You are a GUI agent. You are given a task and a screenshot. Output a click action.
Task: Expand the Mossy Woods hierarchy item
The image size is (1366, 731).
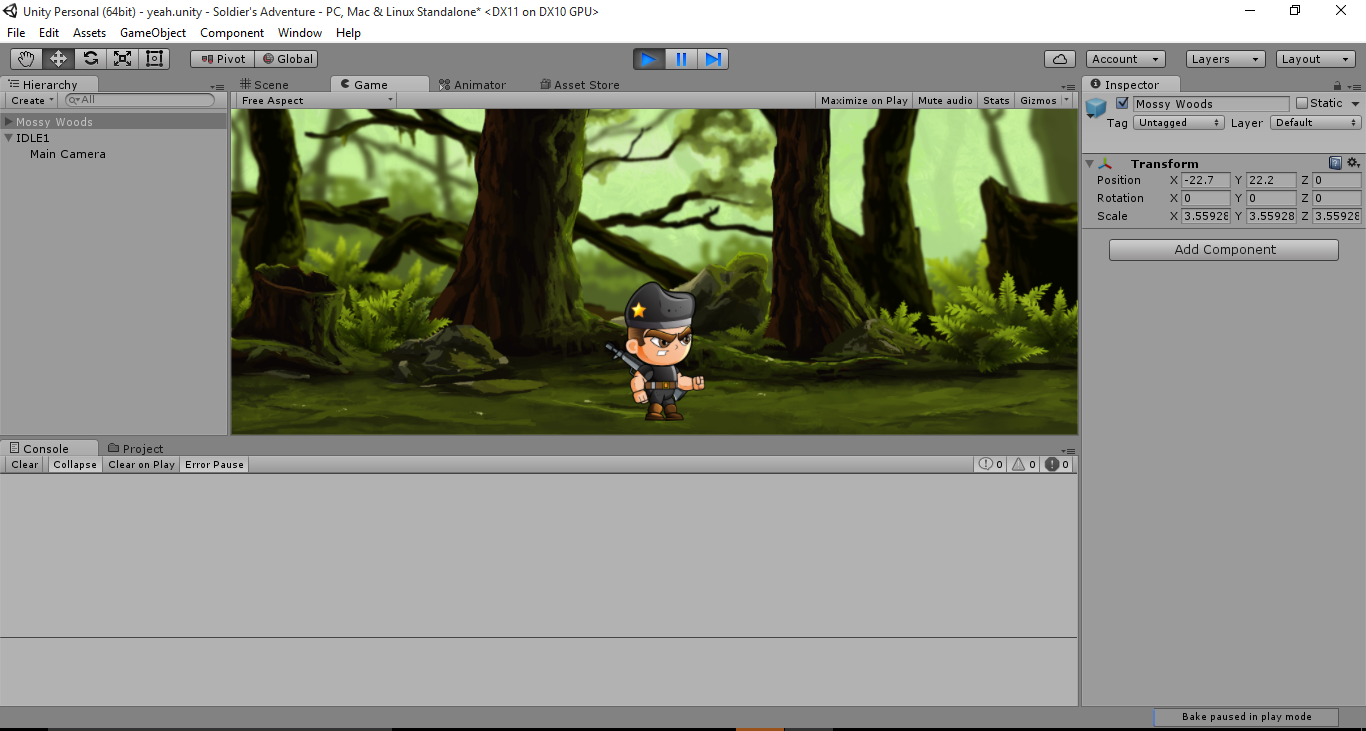[9, 122]
